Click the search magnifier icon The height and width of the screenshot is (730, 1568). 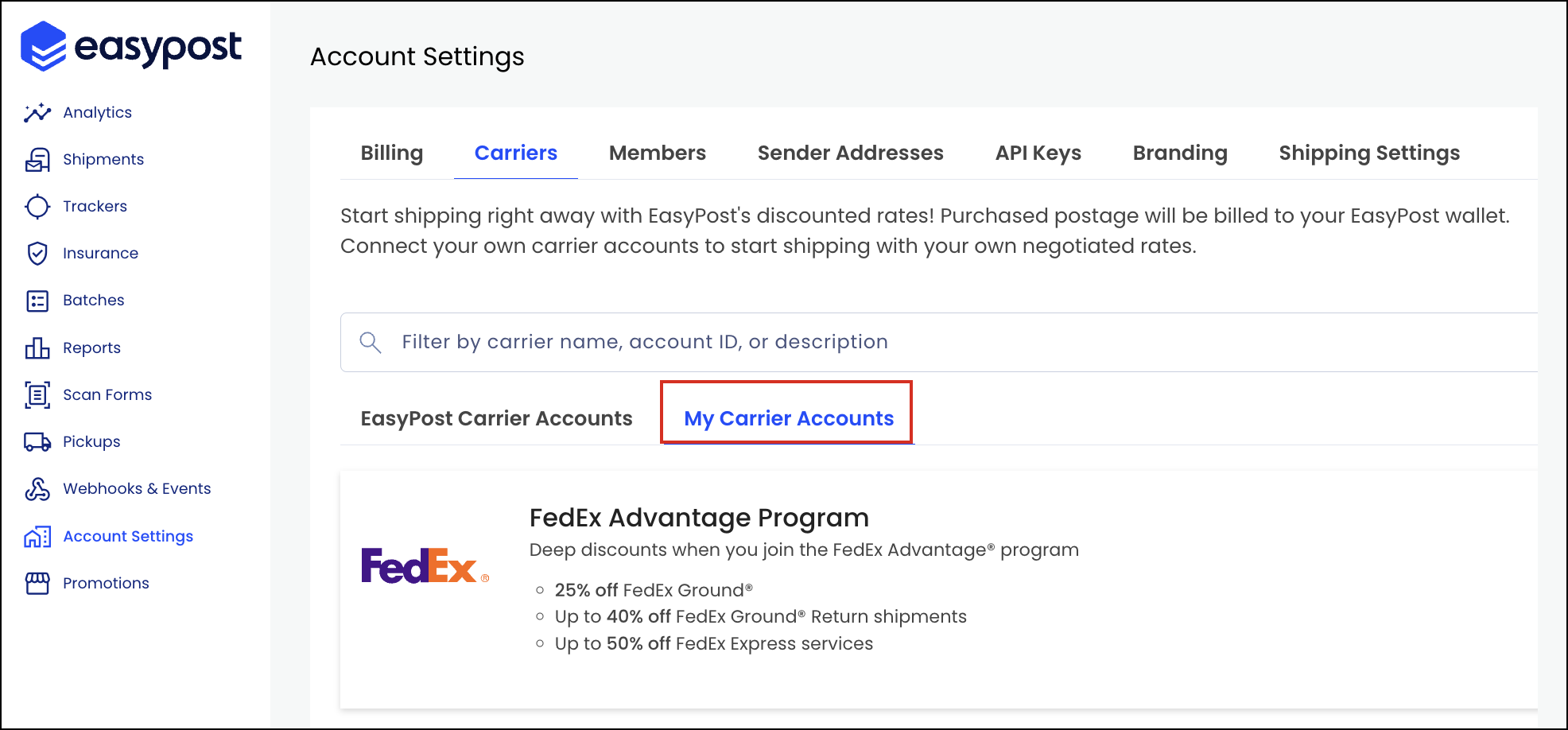(x=371, y=342)
